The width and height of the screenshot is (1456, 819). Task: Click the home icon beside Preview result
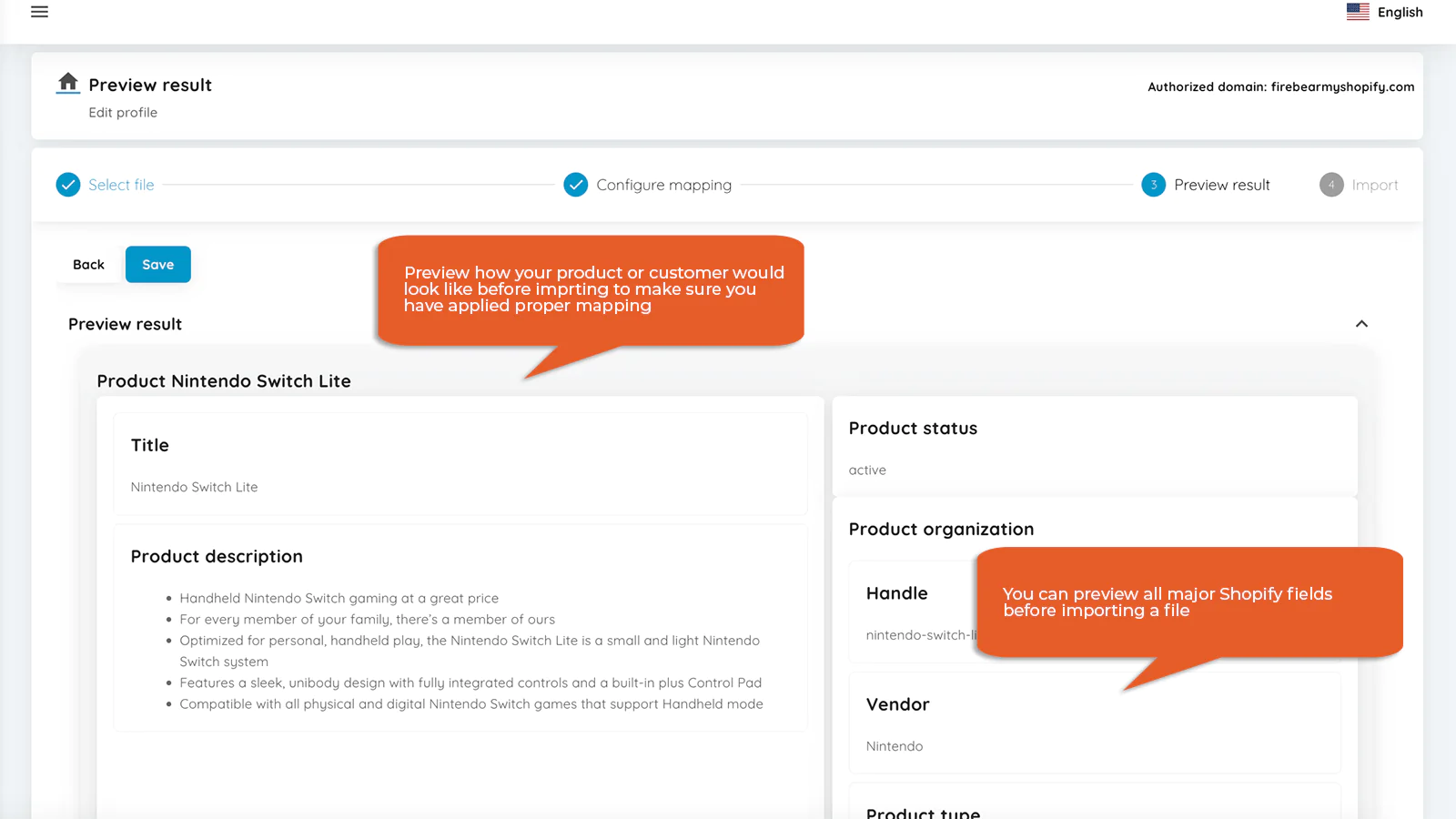tap(68, 83)
